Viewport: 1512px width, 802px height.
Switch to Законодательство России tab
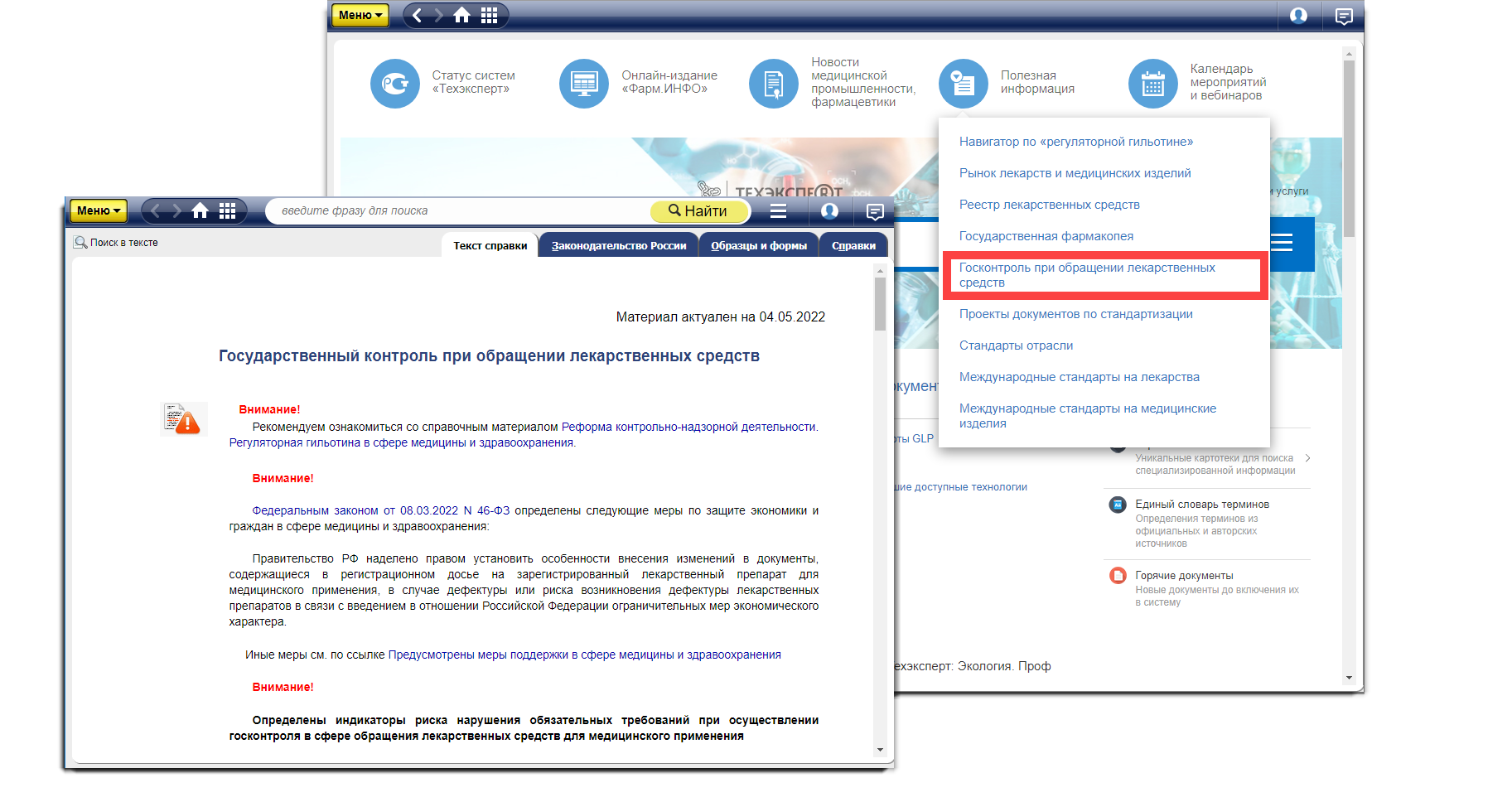pyautogui.click(x=619, y=246)
